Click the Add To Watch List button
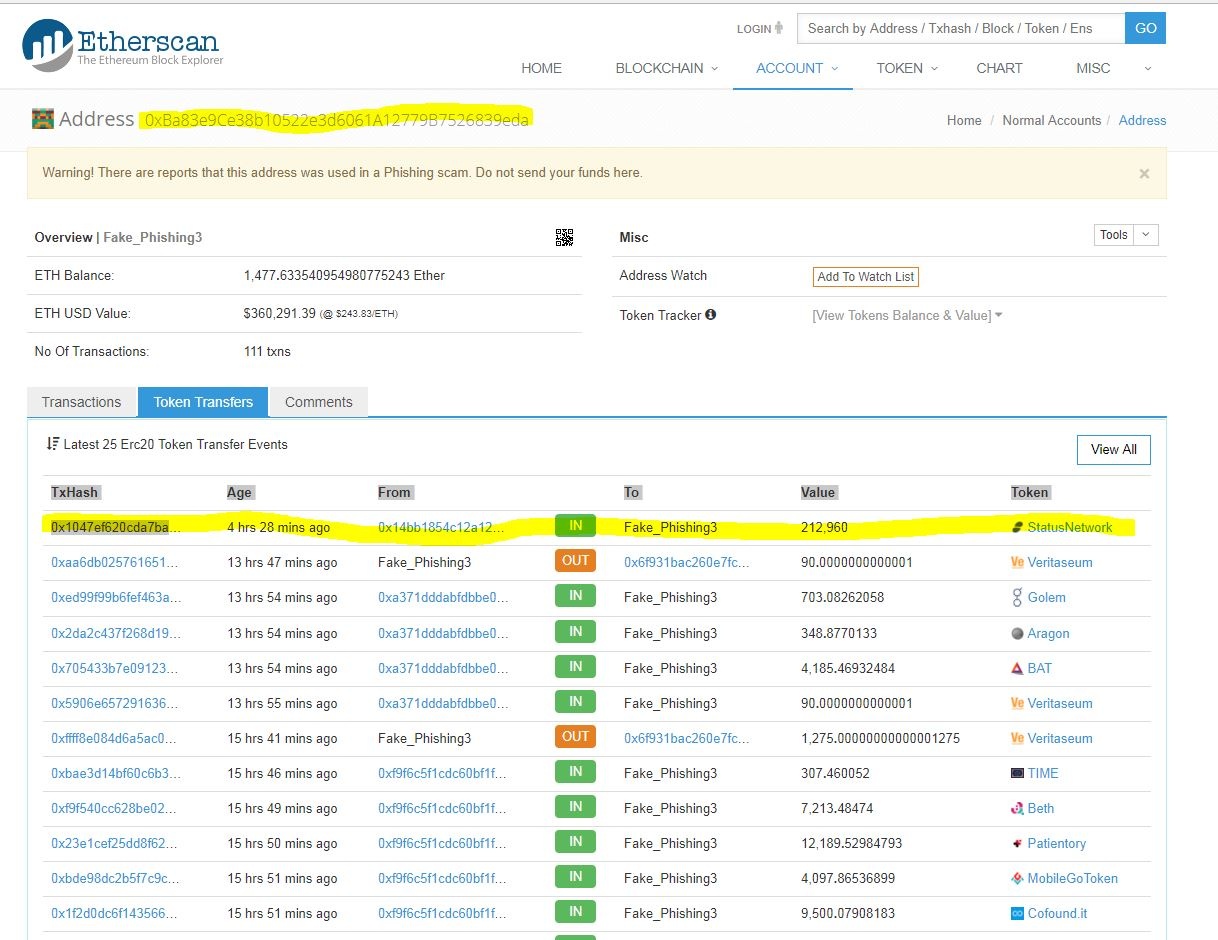The height and width of the screenshot is (940, 1218). click(865, 277)
